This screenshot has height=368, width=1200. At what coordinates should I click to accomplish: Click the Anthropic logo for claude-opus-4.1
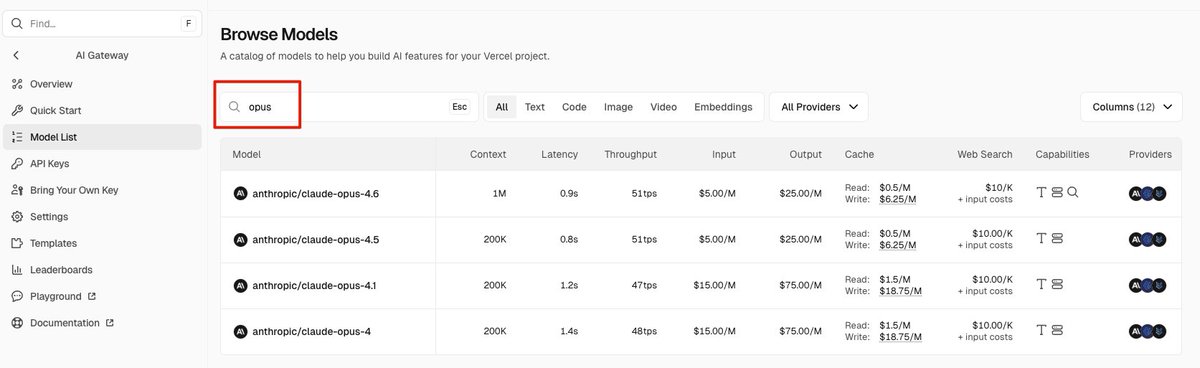pos(240,285)
